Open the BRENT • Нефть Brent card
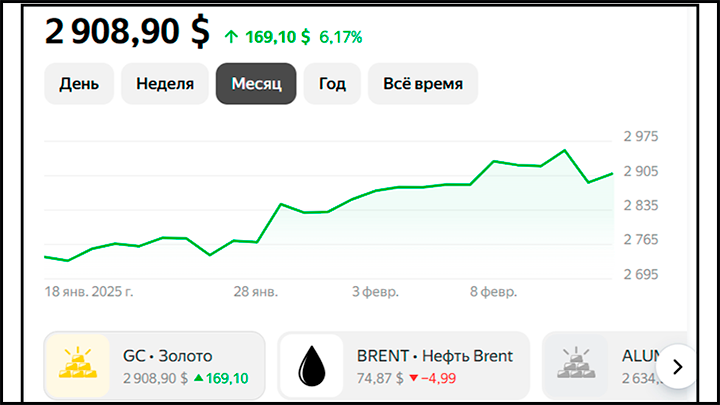 point(404,366)
